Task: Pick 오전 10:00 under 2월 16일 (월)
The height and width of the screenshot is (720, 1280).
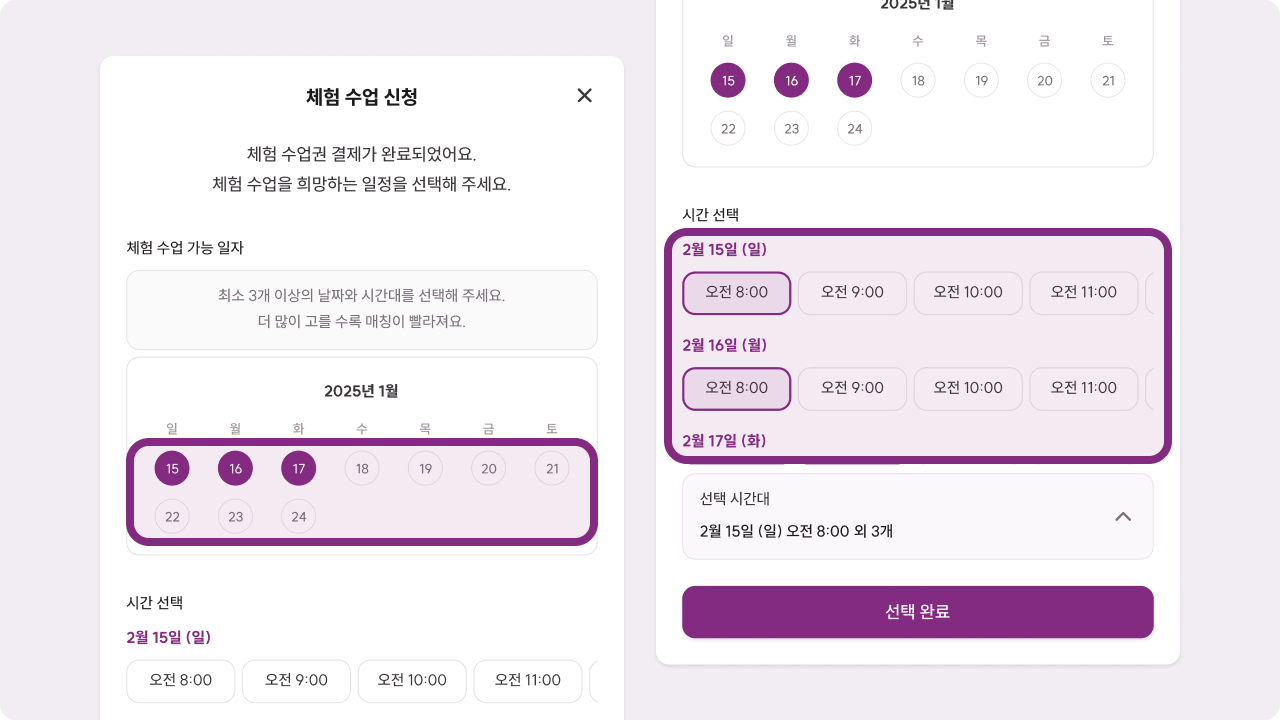Action: [968, 388]
